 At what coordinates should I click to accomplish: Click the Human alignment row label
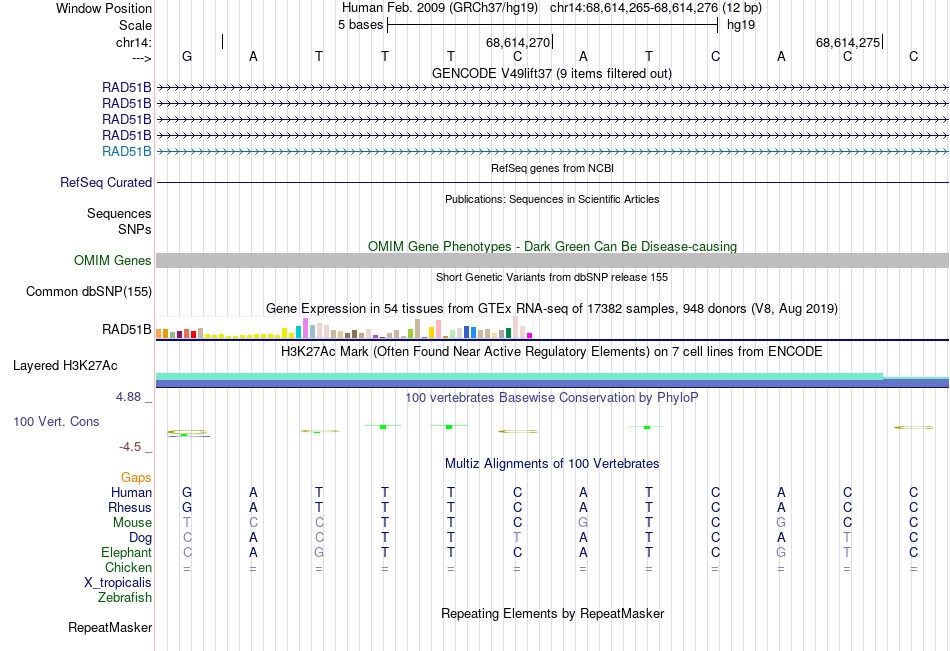click(131, 492)
